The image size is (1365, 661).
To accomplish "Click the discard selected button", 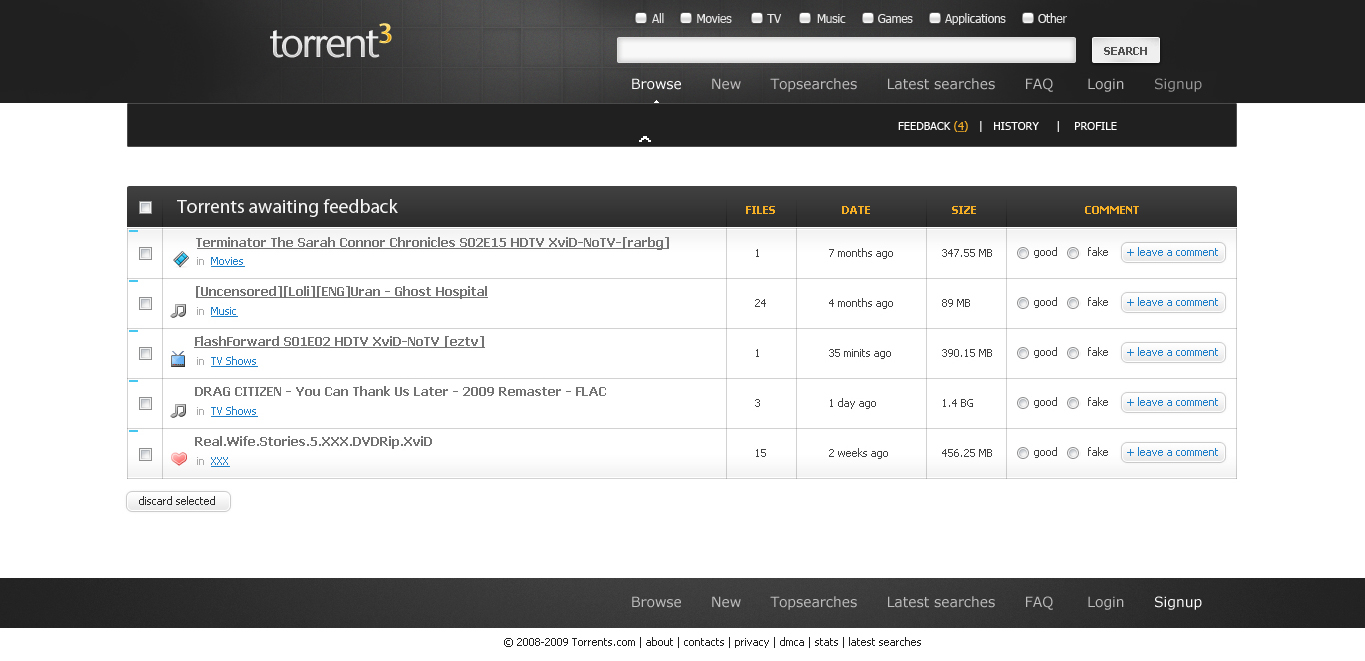I will pyautogui.click(x=178, y=501).
